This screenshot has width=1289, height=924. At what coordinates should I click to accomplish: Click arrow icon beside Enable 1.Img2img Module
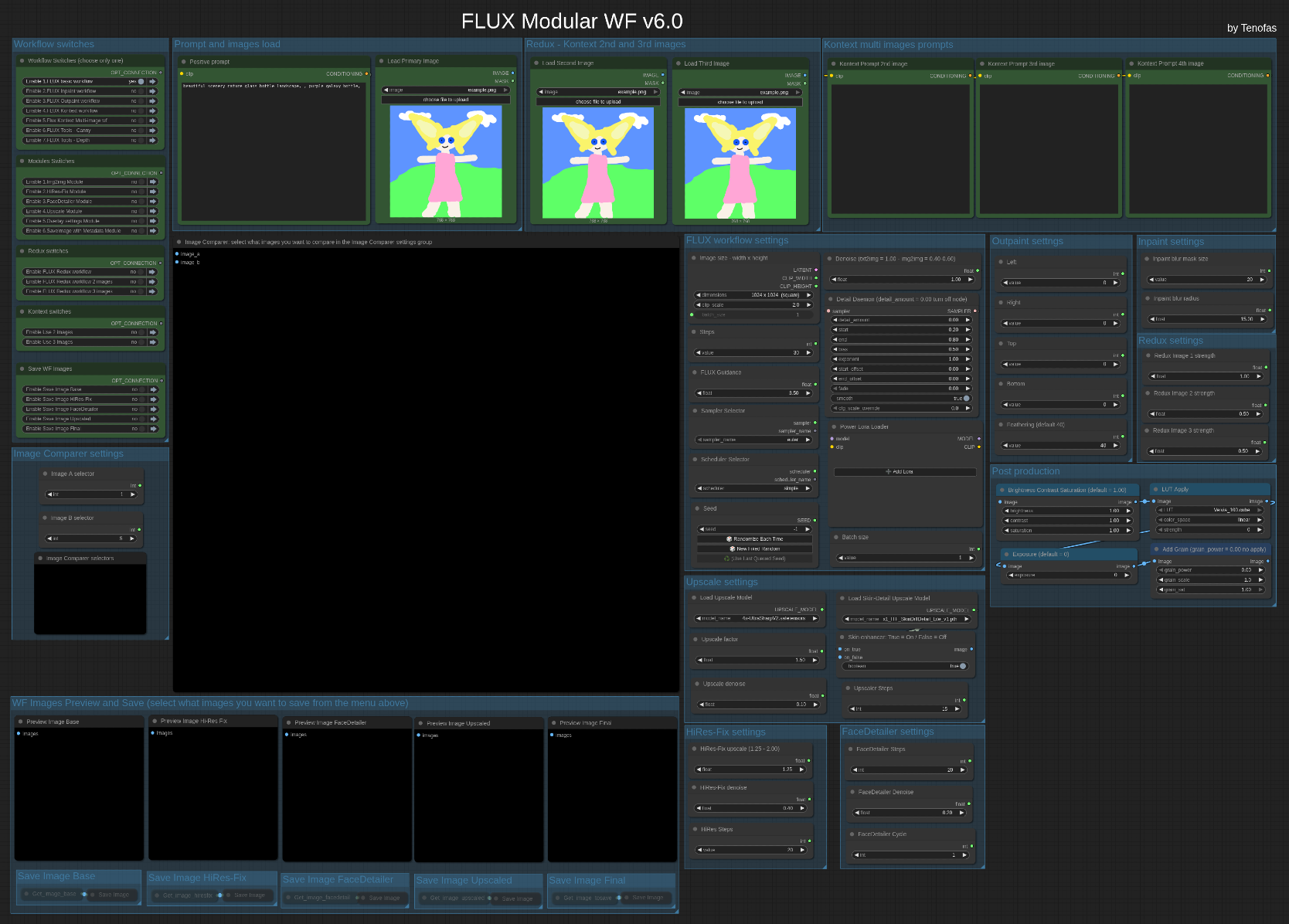(153, 182)
